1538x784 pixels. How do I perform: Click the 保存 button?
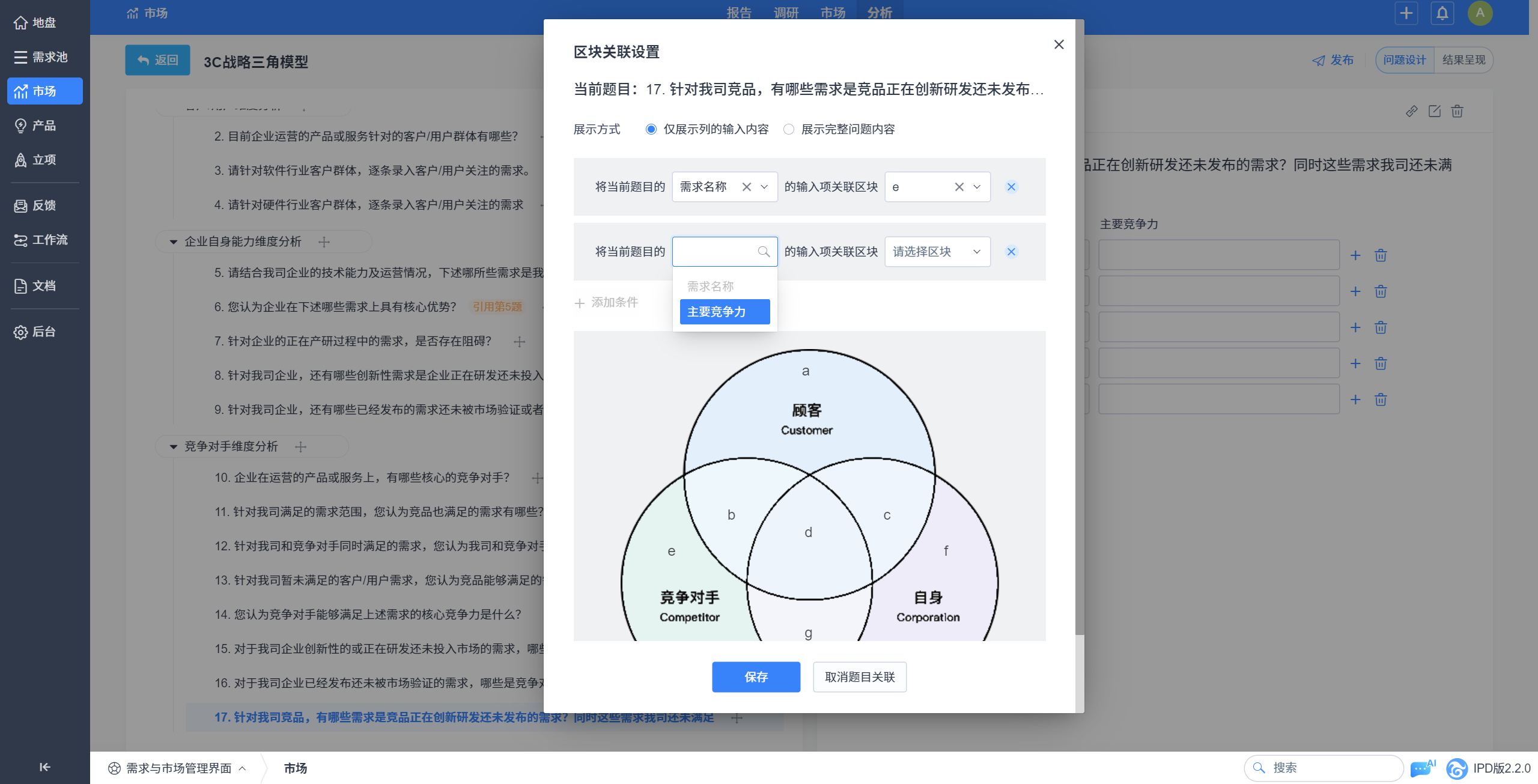[756, 677]
